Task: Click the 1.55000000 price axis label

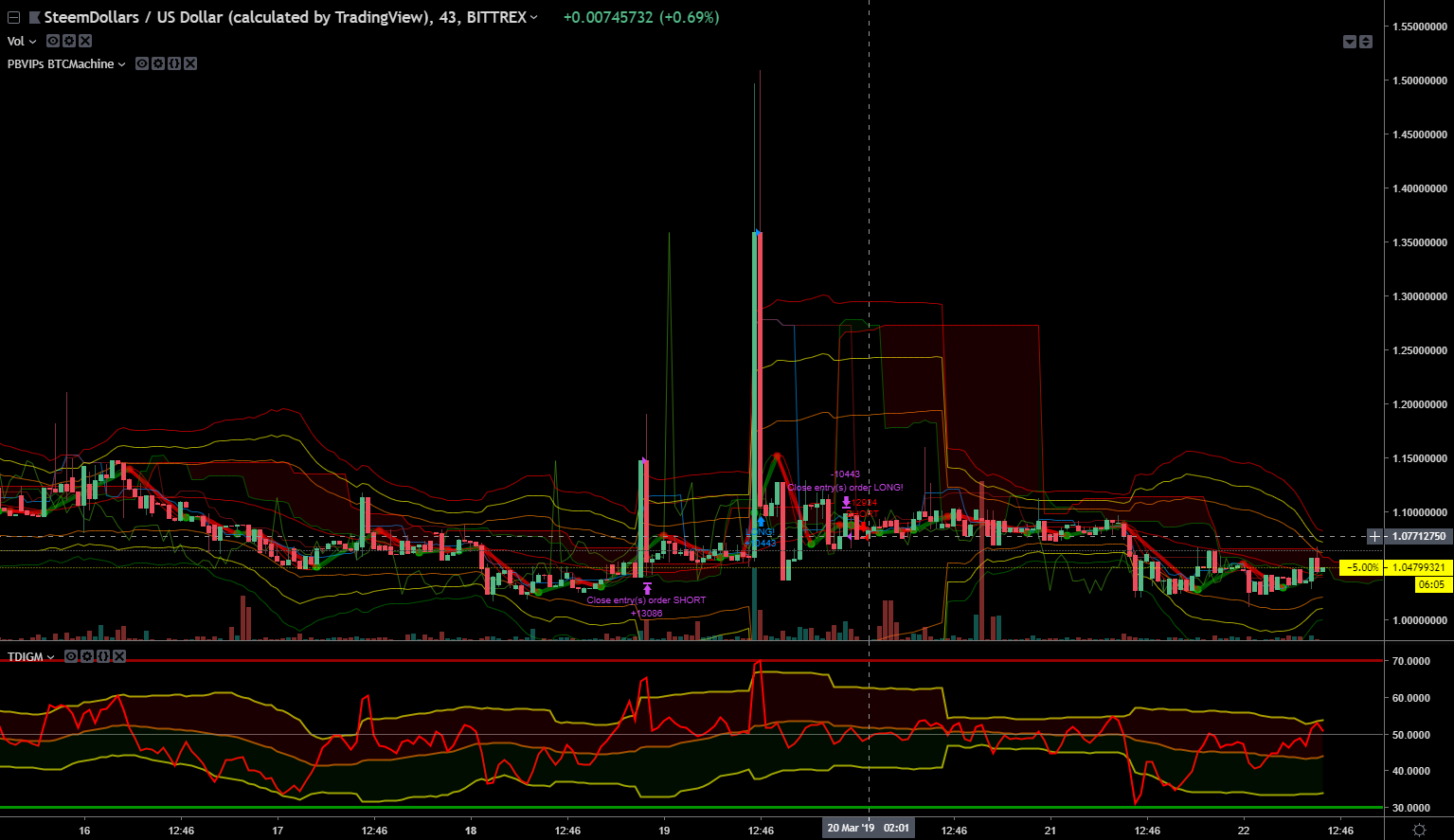Action: [x=1419, y=27]
